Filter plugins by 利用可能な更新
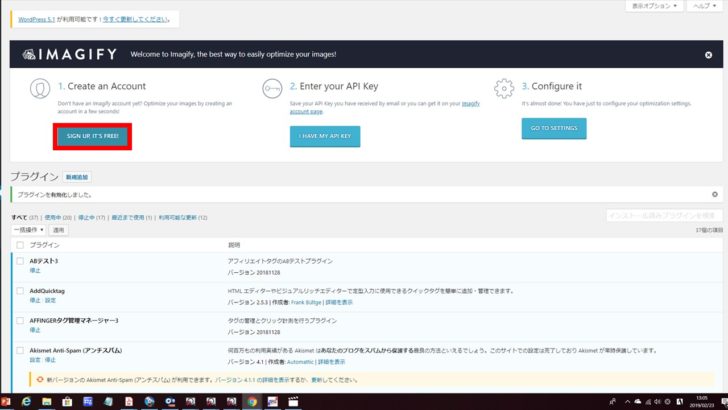 tap(178, 217)
